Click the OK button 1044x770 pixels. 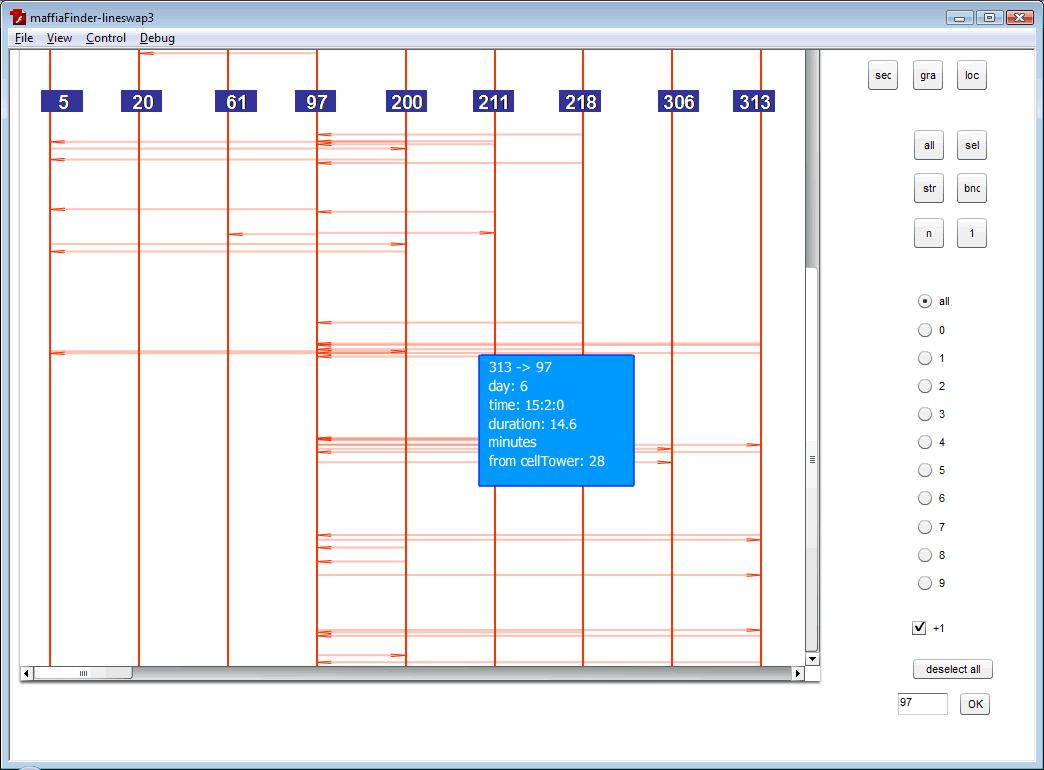[x=975, y=704]
